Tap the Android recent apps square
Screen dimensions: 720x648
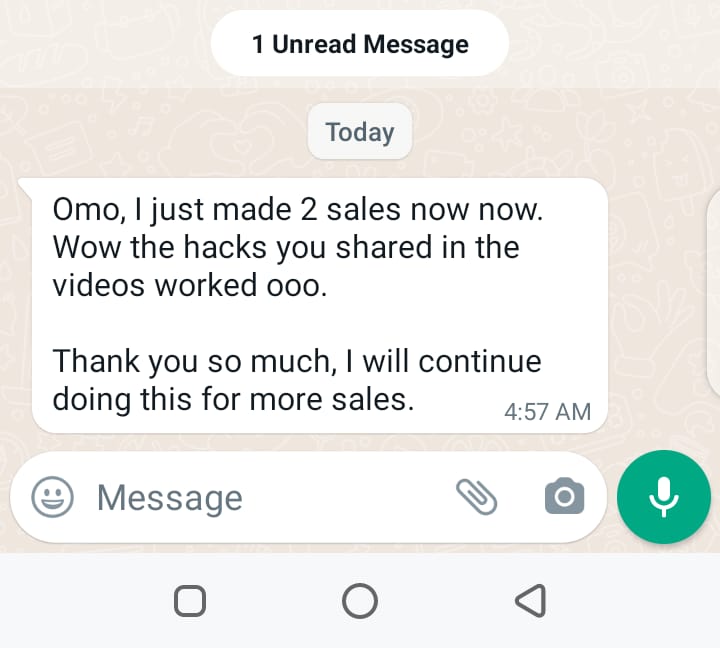pos(190,601)
